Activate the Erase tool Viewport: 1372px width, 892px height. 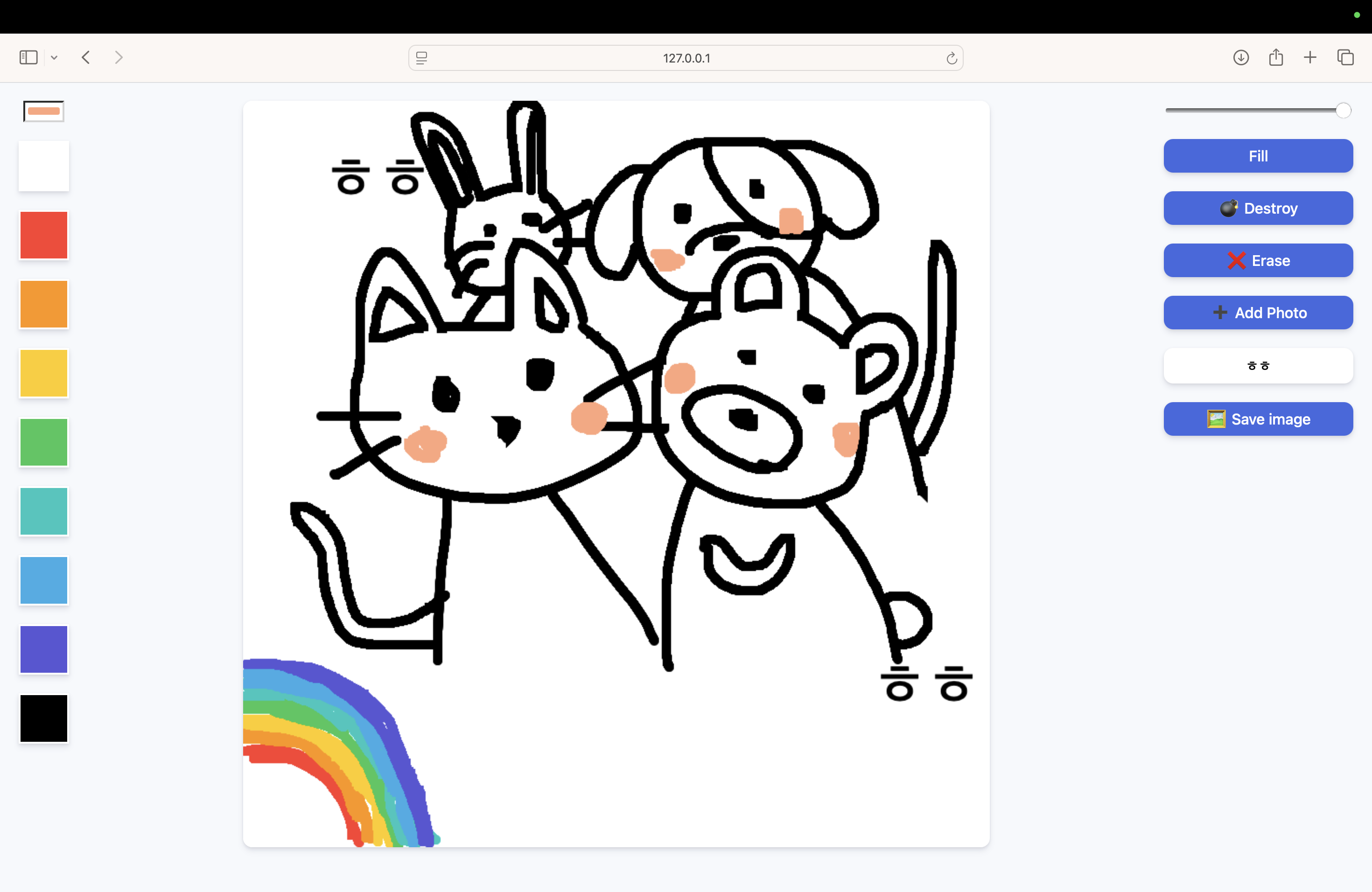(1258, 260)
